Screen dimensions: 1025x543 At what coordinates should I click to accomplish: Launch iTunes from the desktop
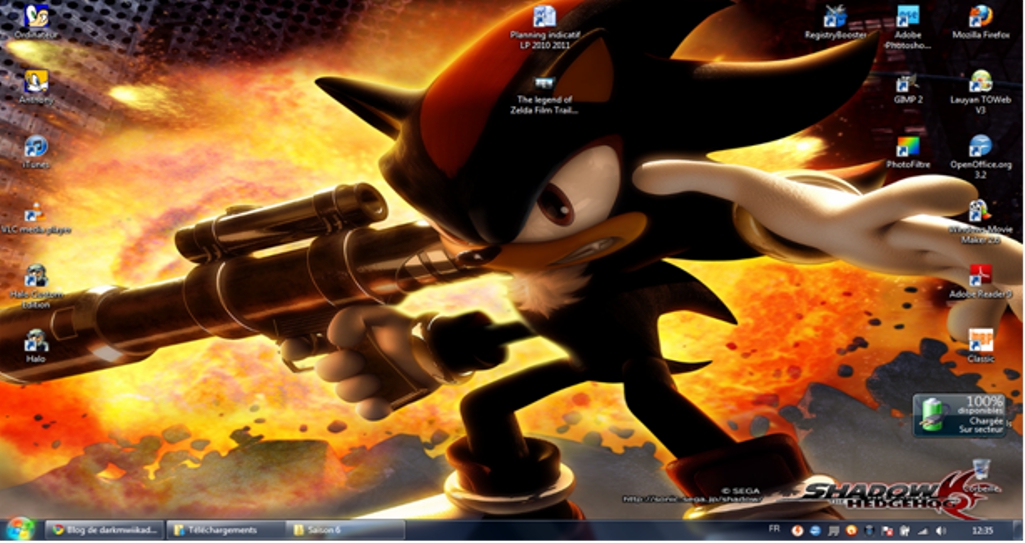pos(36,152)
